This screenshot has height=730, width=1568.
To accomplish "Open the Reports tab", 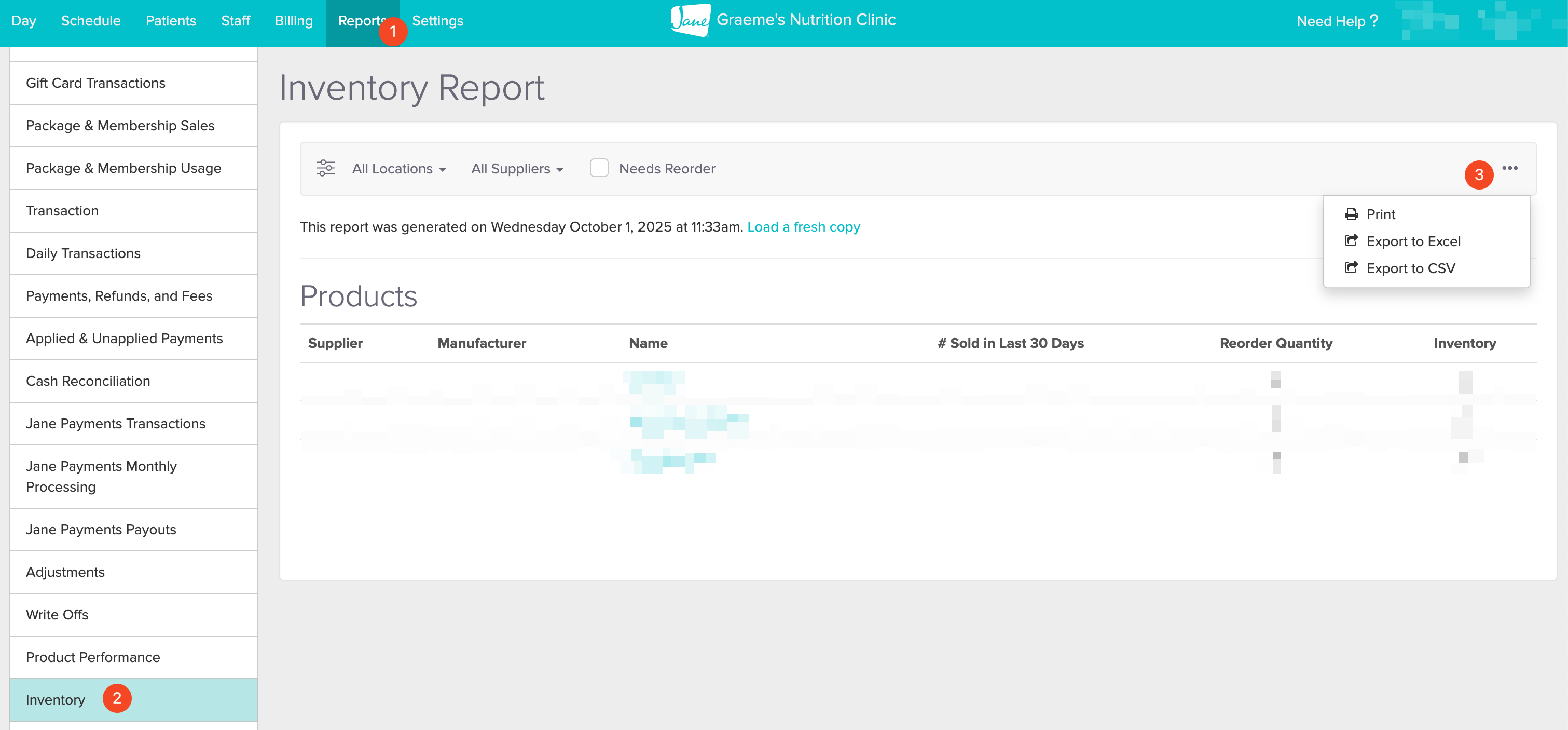I will point(360,21).
